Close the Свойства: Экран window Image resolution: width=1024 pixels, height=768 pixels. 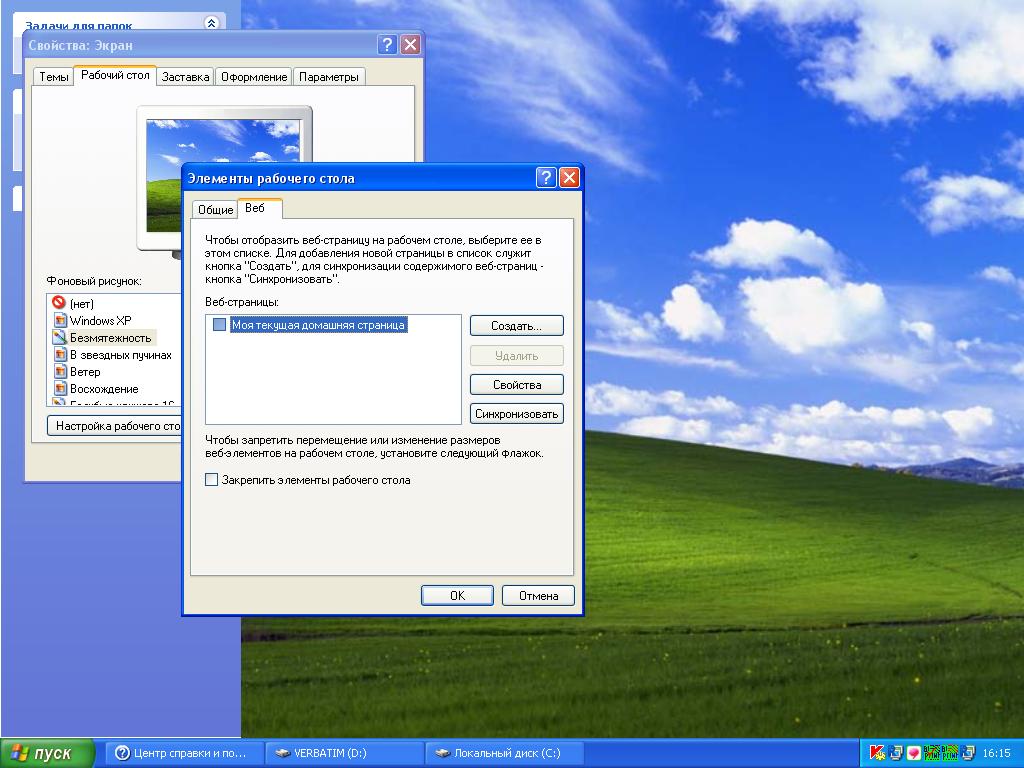tap(410, 44)
